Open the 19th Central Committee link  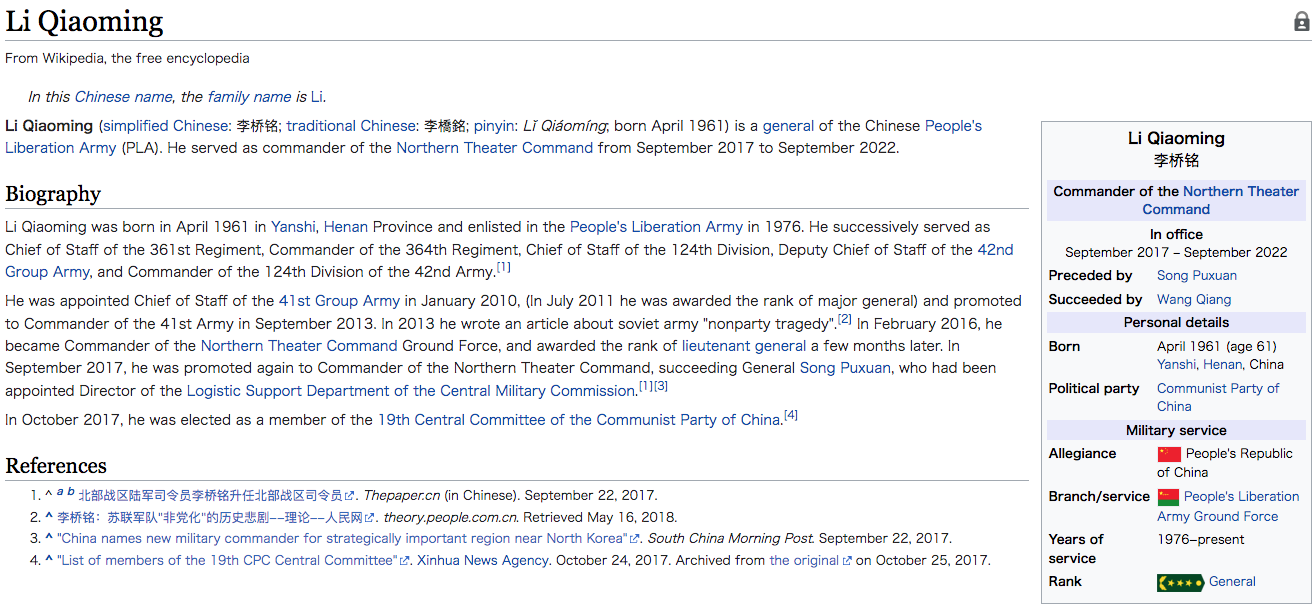point(578,420)
